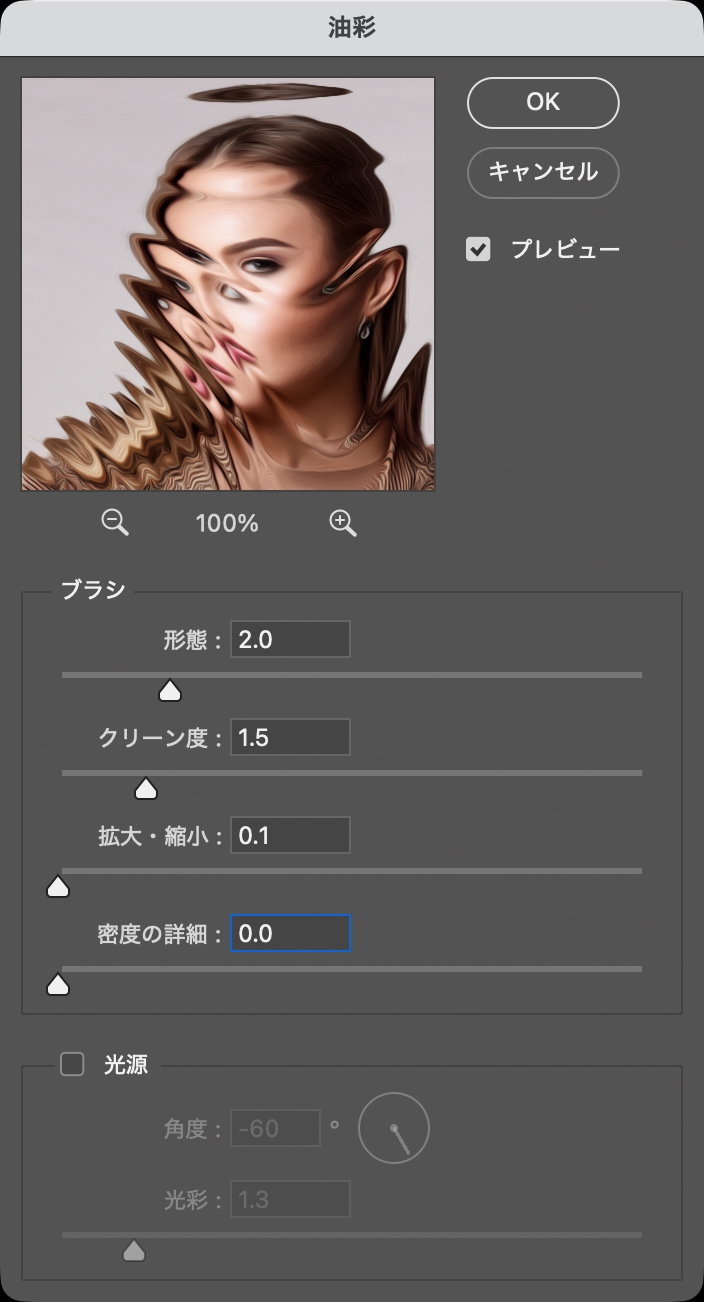Click the クリーン度 value input field
Viewport: 704px width, 1302px height.
click(x=290, y=737)
